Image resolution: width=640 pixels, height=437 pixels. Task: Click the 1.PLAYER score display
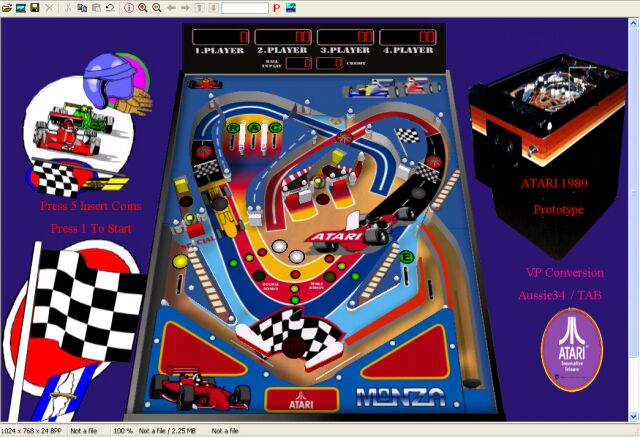(222, 37)
